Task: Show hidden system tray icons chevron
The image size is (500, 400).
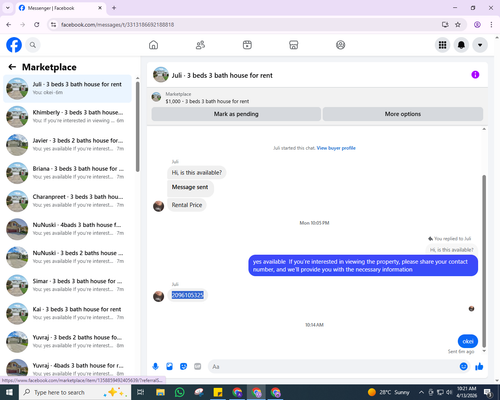Action: tap(421, 392)
